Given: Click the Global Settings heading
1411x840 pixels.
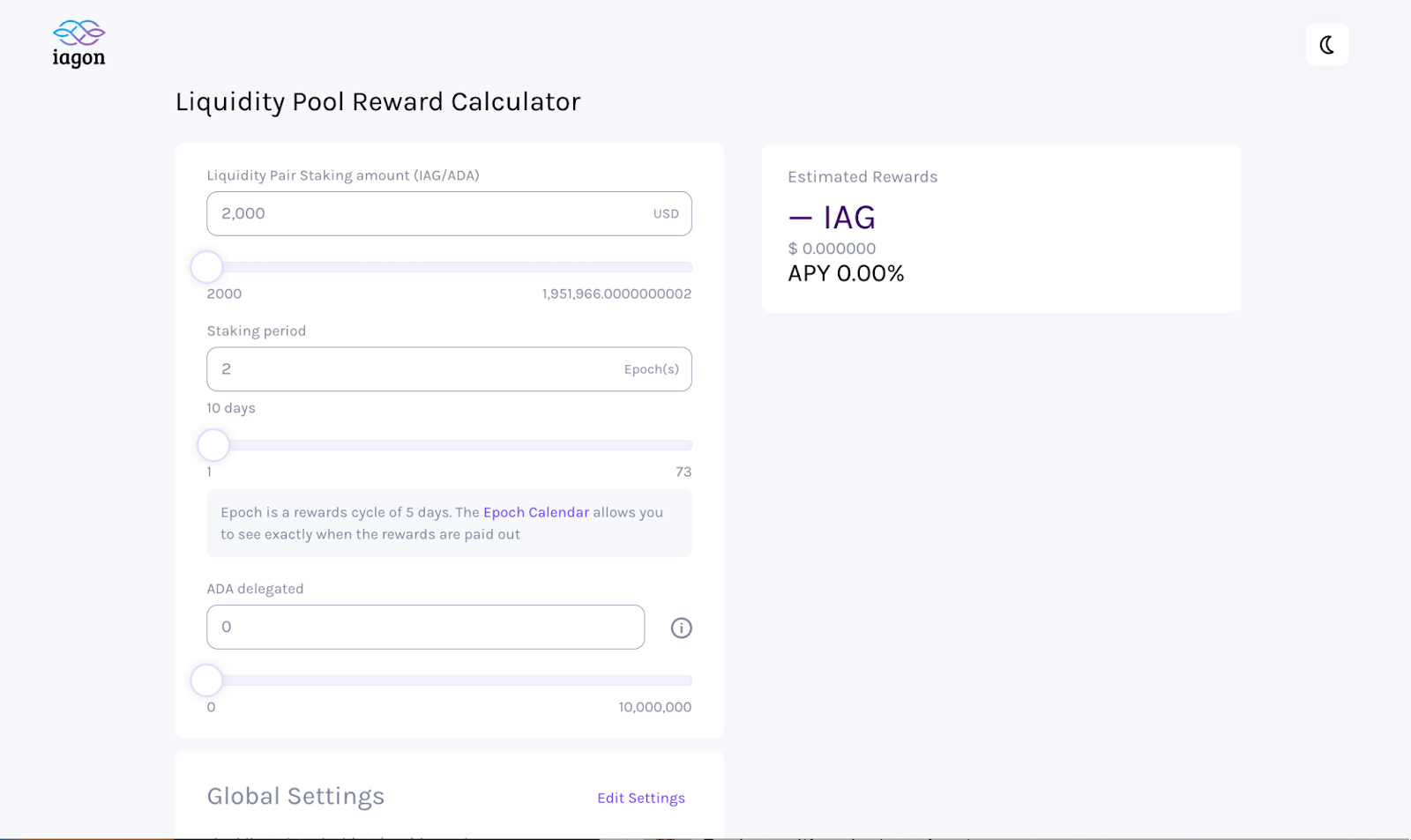Looking at the screenshot, I should (295, 797).
